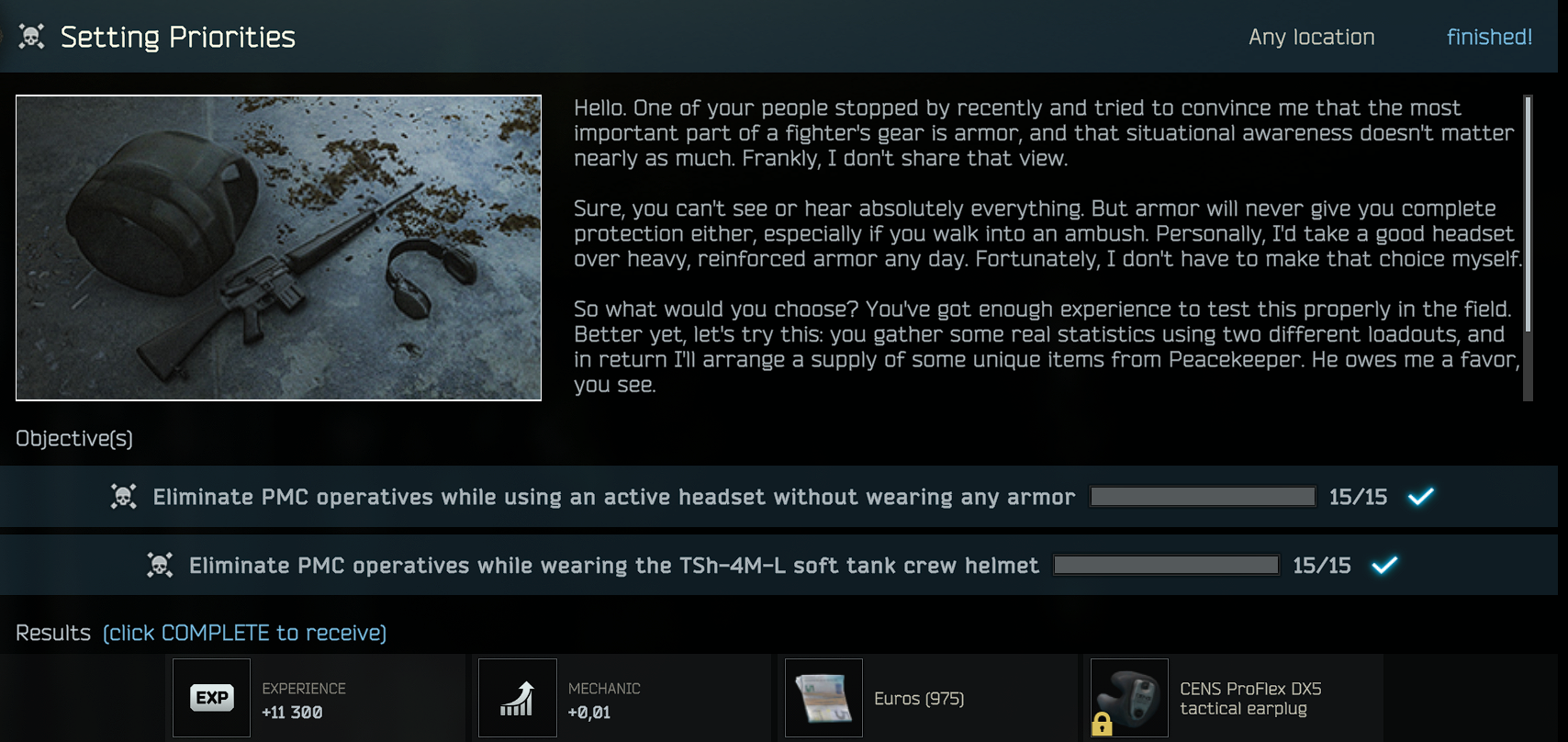Click the padlock on the earplug reward
The image size is (1568, 742).
pos(1102,725)
